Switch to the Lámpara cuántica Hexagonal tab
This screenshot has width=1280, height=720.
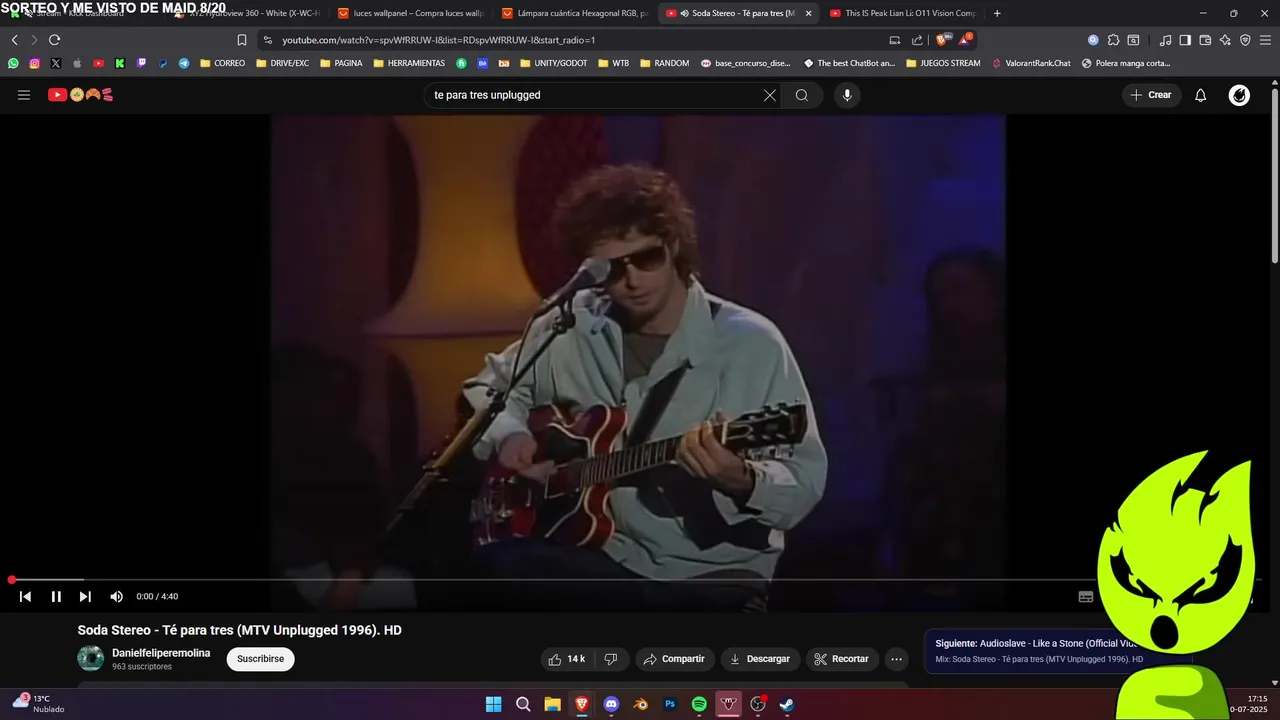click(x=574, y=13)
